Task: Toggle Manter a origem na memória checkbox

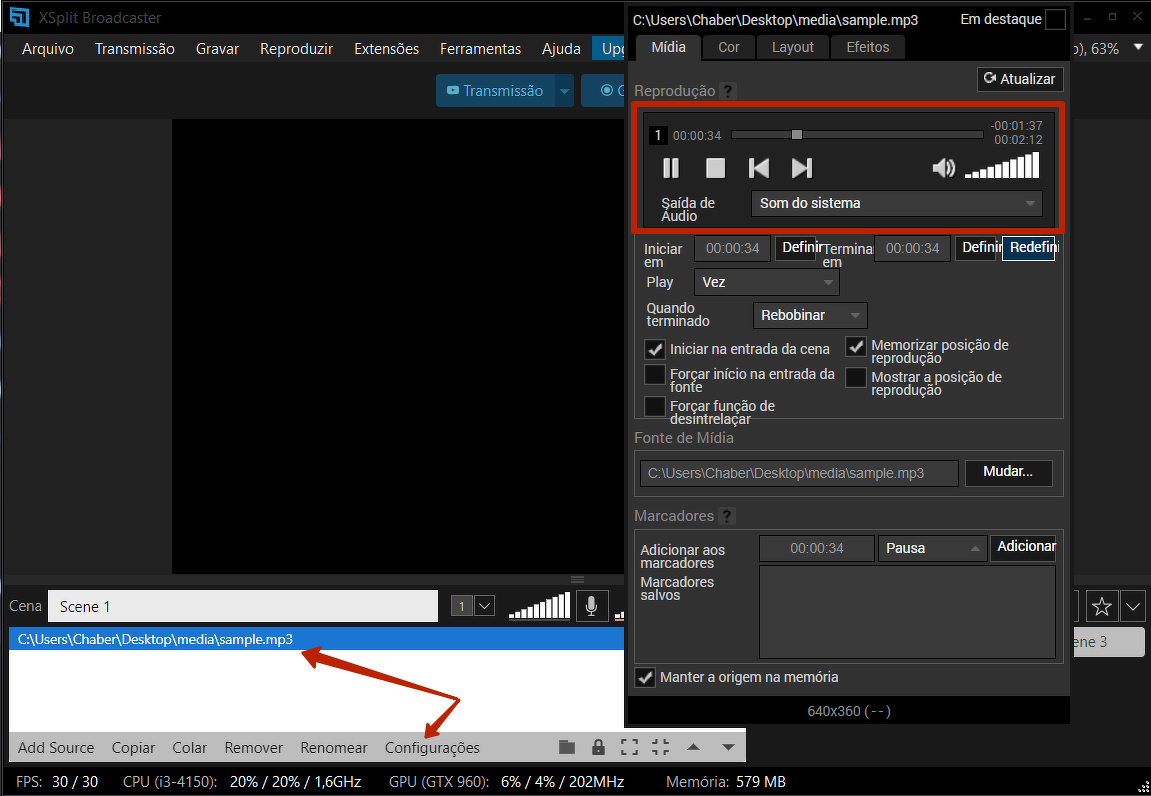Action: pyautogui.click(x=645, y=677)
